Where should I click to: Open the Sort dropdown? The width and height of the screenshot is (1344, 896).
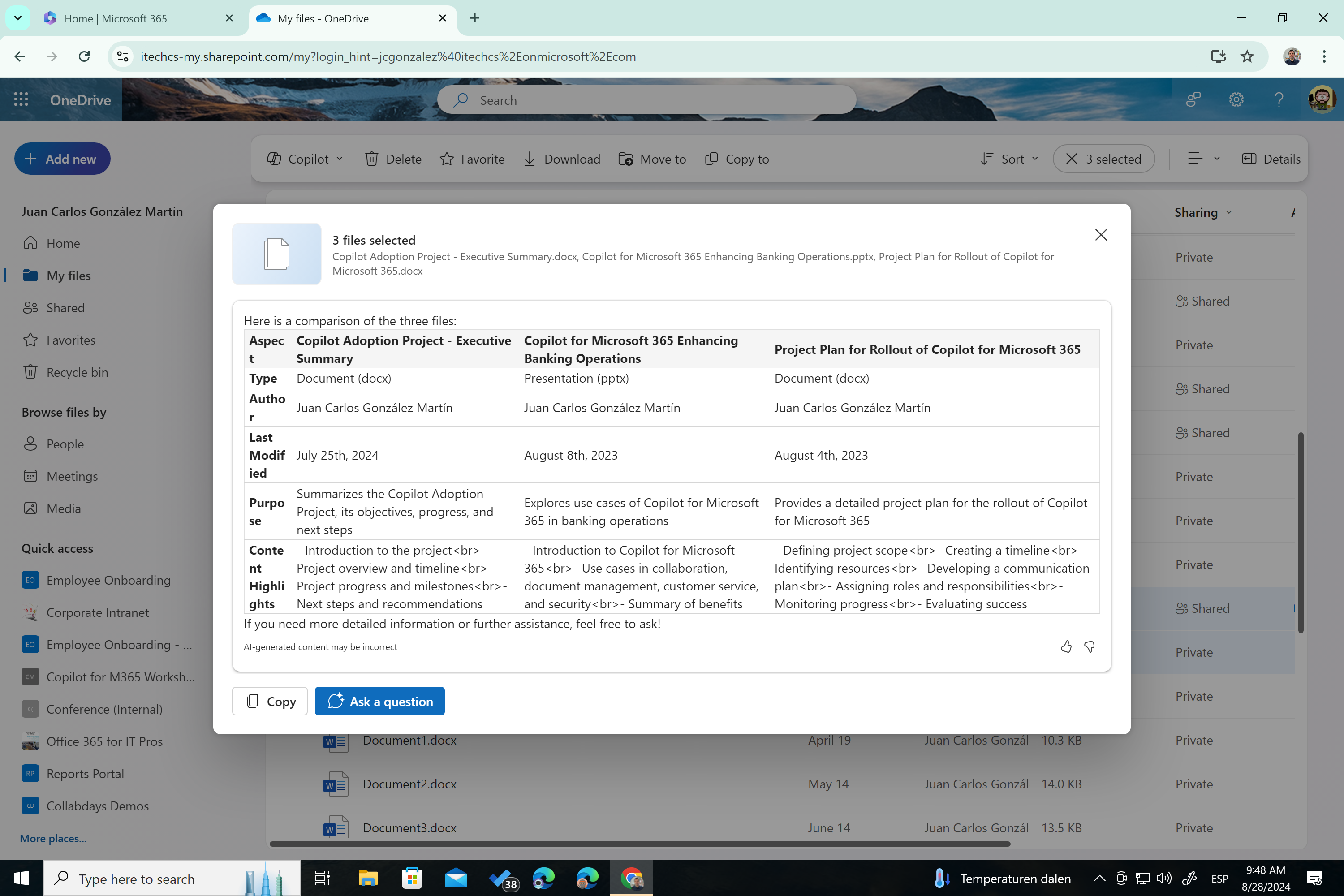click(x=1009, y=159)
